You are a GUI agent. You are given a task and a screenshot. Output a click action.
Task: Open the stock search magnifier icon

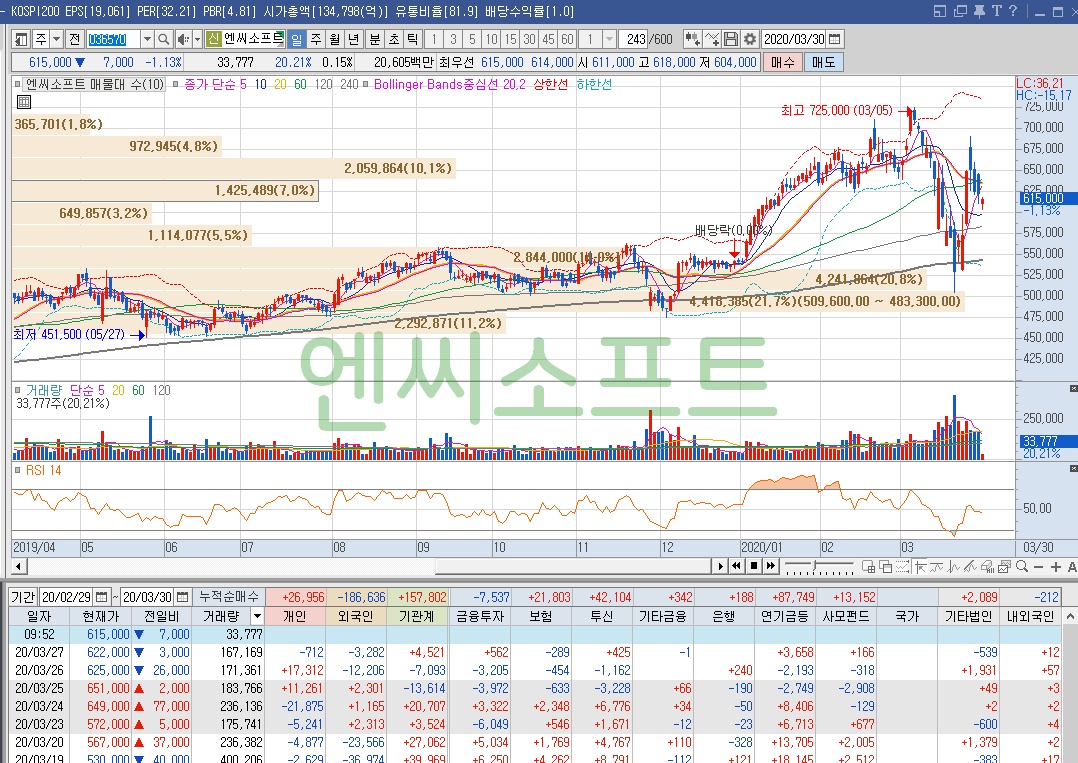(164, 39)
